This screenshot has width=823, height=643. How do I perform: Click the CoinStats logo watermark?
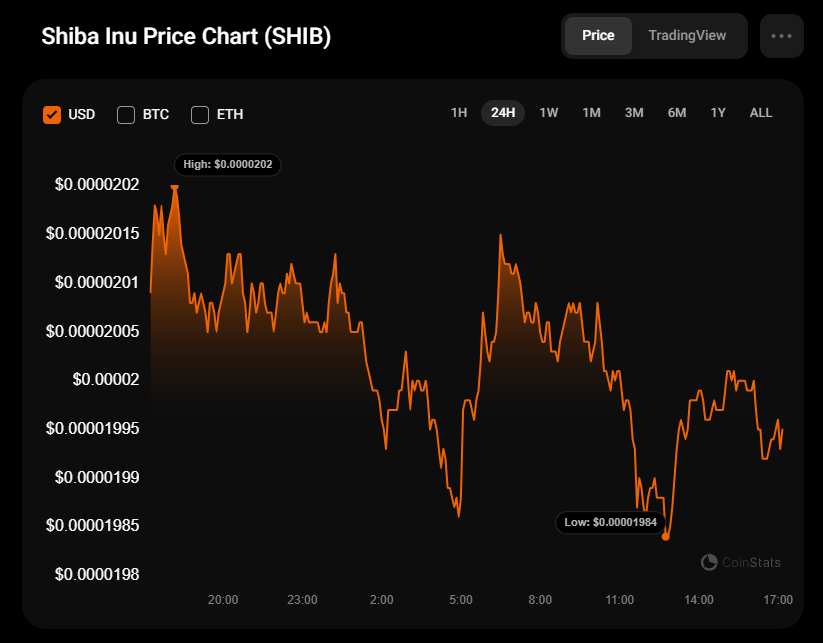click(742, 562)
